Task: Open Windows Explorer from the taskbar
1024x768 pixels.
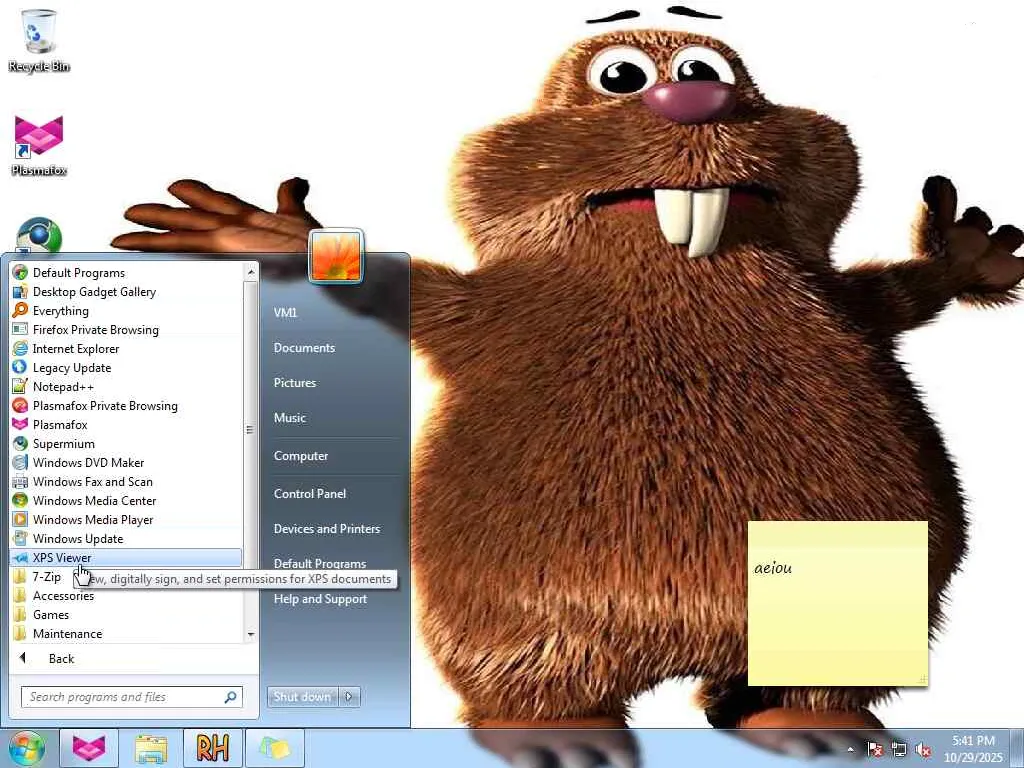Action: 151,748
